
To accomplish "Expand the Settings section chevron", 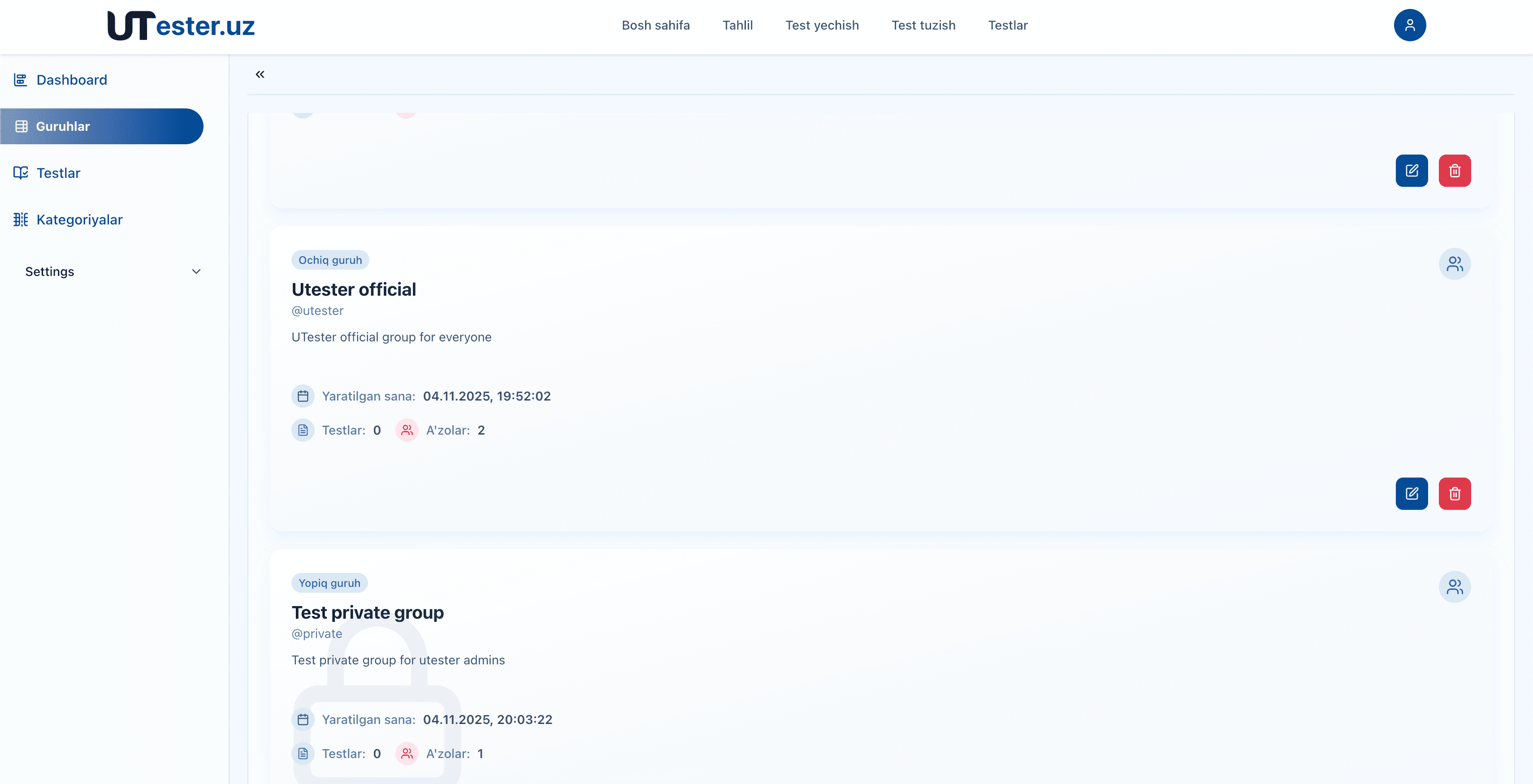I will 196,271.
